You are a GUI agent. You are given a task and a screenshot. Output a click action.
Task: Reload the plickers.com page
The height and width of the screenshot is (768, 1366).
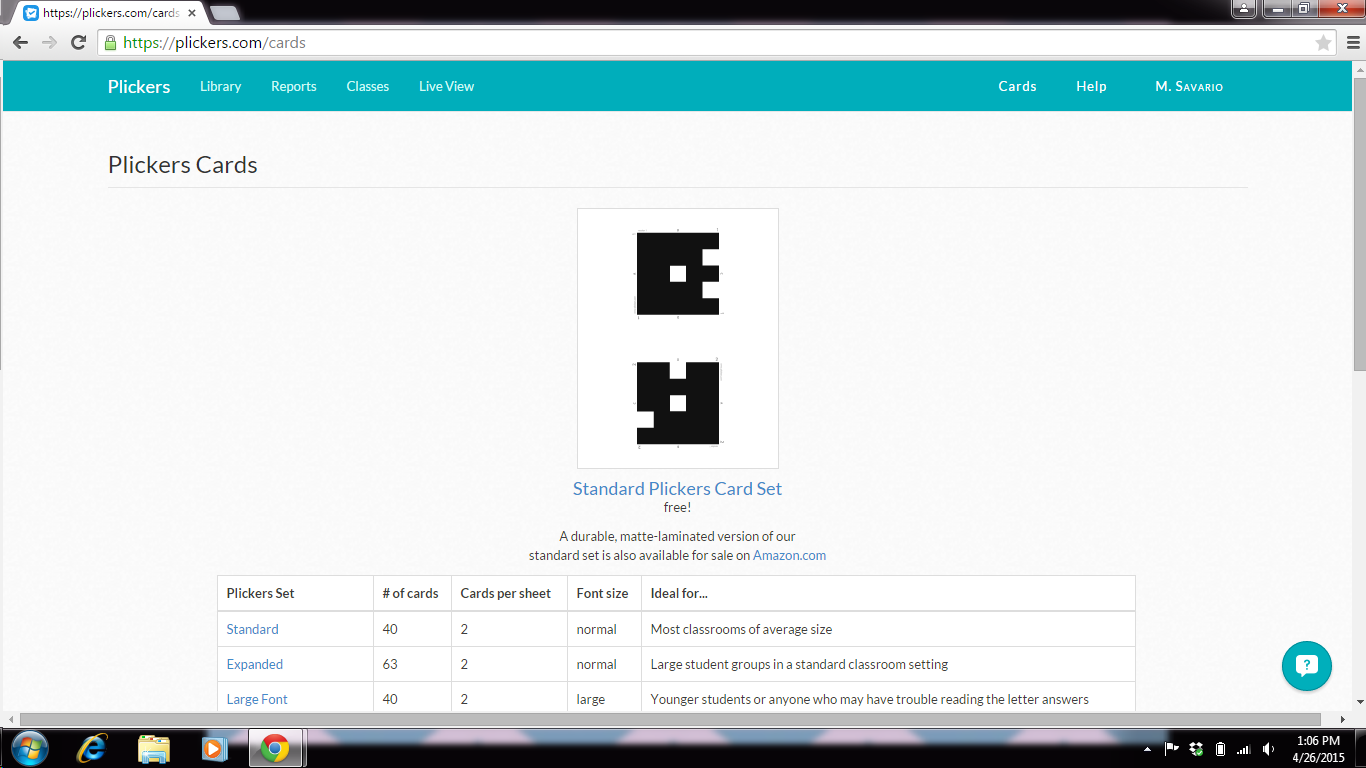pos(79,43)
